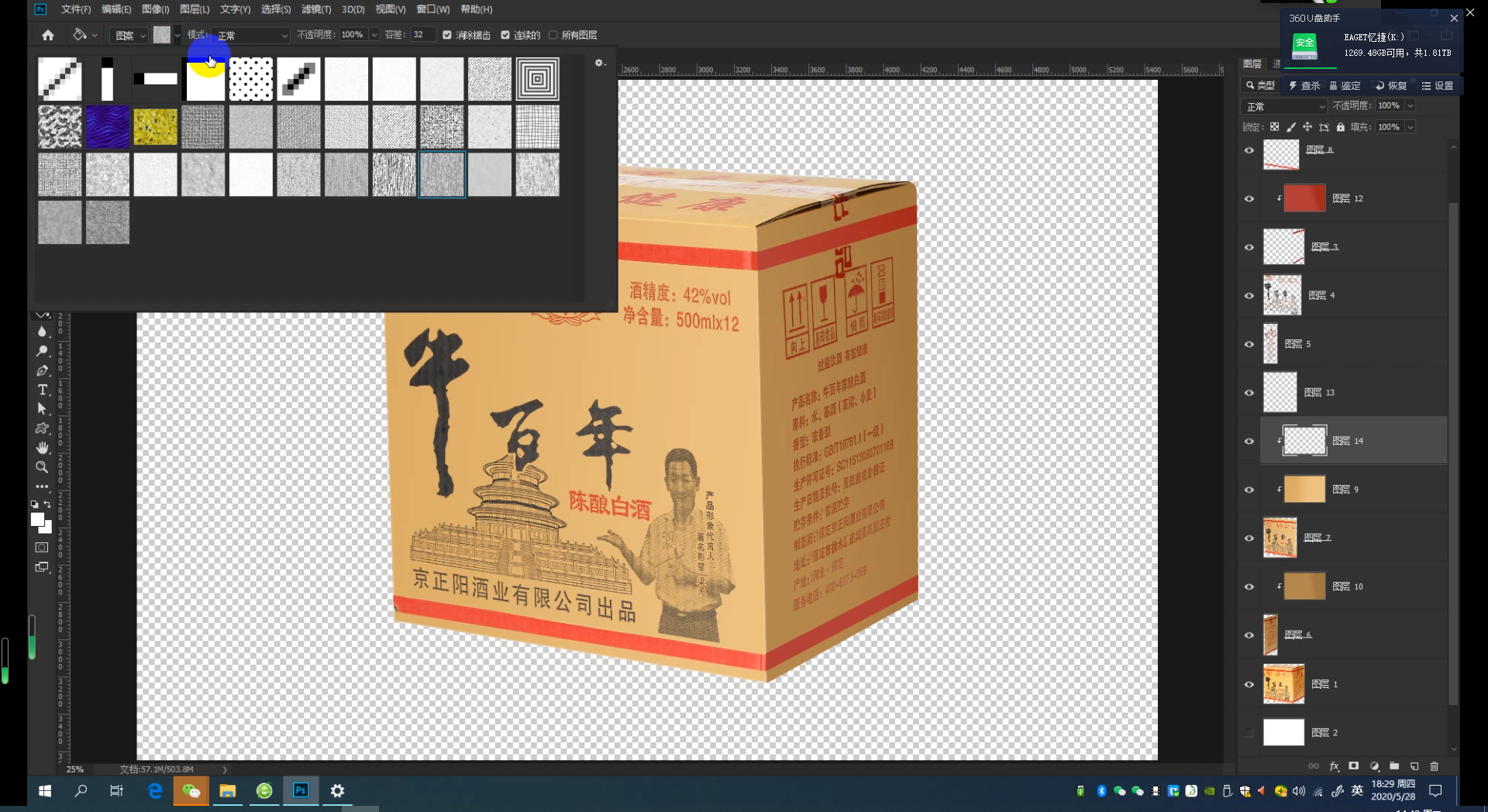Select the black polka dots pattern swatch

(x=251, y=79)
